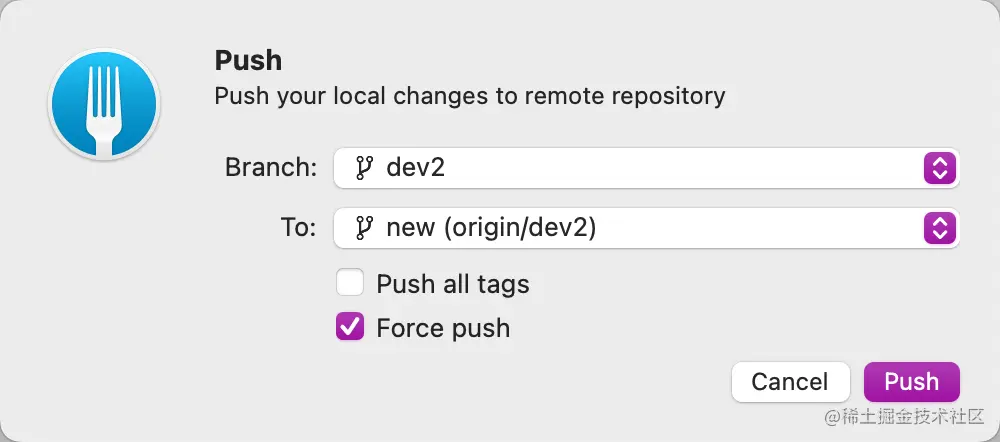Enable the Push all tags checkbox
Screen dimensions: 1000x442
pos(350,283)
